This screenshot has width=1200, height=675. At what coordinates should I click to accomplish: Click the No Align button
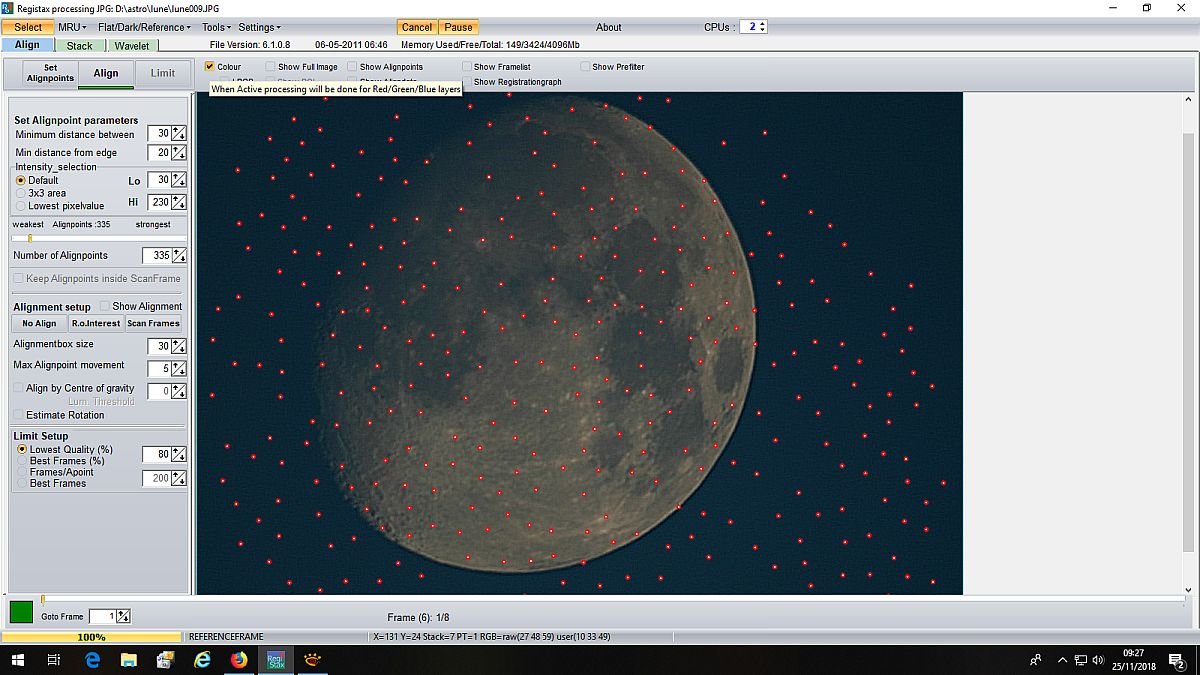pyautogui.click(x=39, y=323)
